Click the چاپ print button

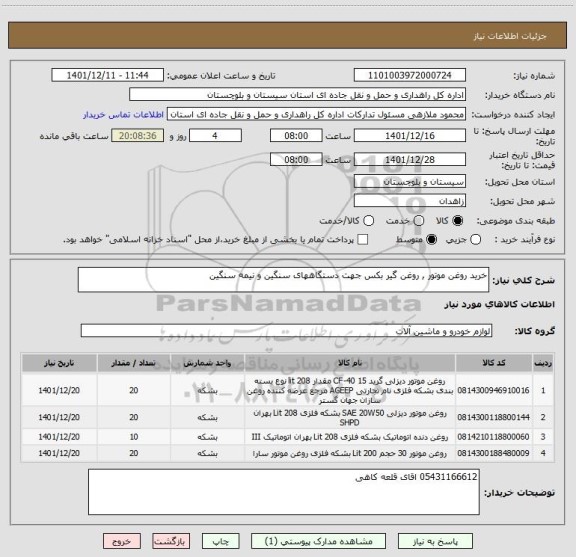(221, 541)
